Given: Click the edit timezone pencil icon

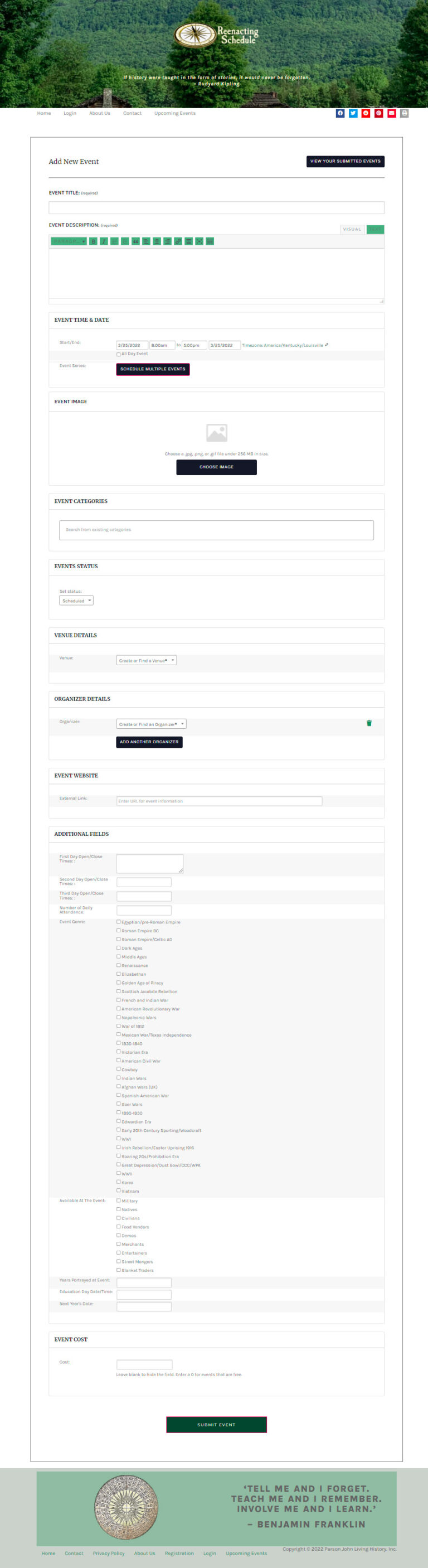Looking at the screenshot, I should click(327, 345).
